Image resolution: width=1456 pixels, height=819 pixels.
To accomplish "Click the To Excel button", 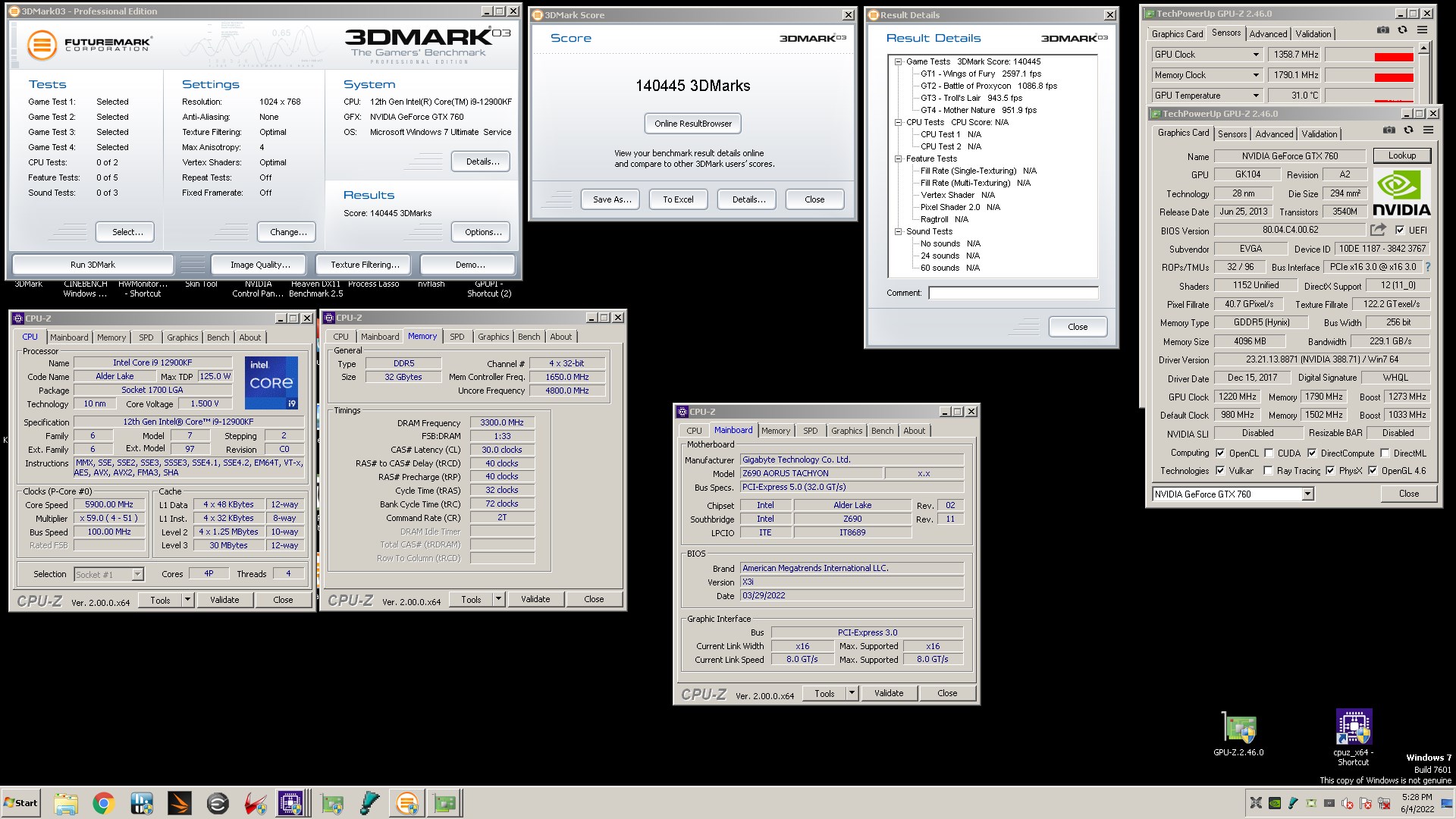I will tap(678, 199).
